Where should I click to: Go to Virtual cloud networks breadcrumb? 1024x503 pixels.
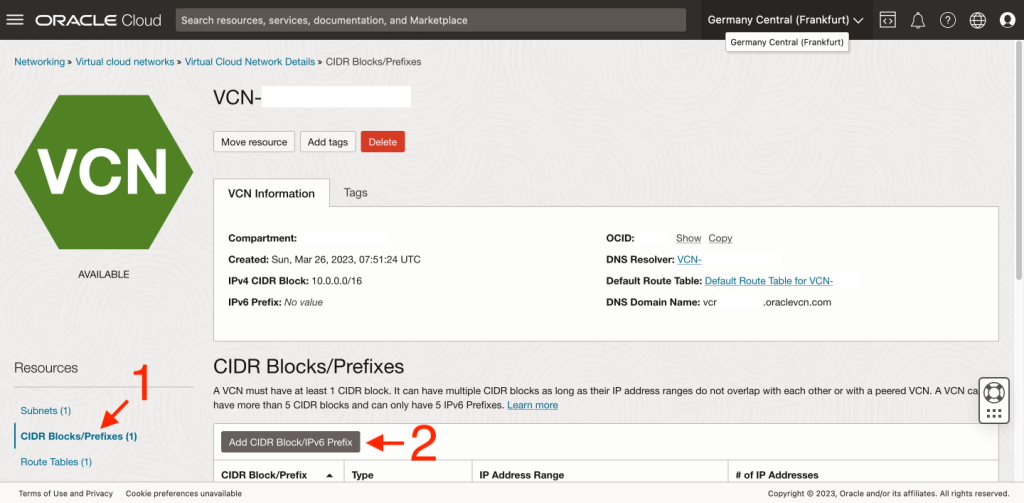pos(125,62)
